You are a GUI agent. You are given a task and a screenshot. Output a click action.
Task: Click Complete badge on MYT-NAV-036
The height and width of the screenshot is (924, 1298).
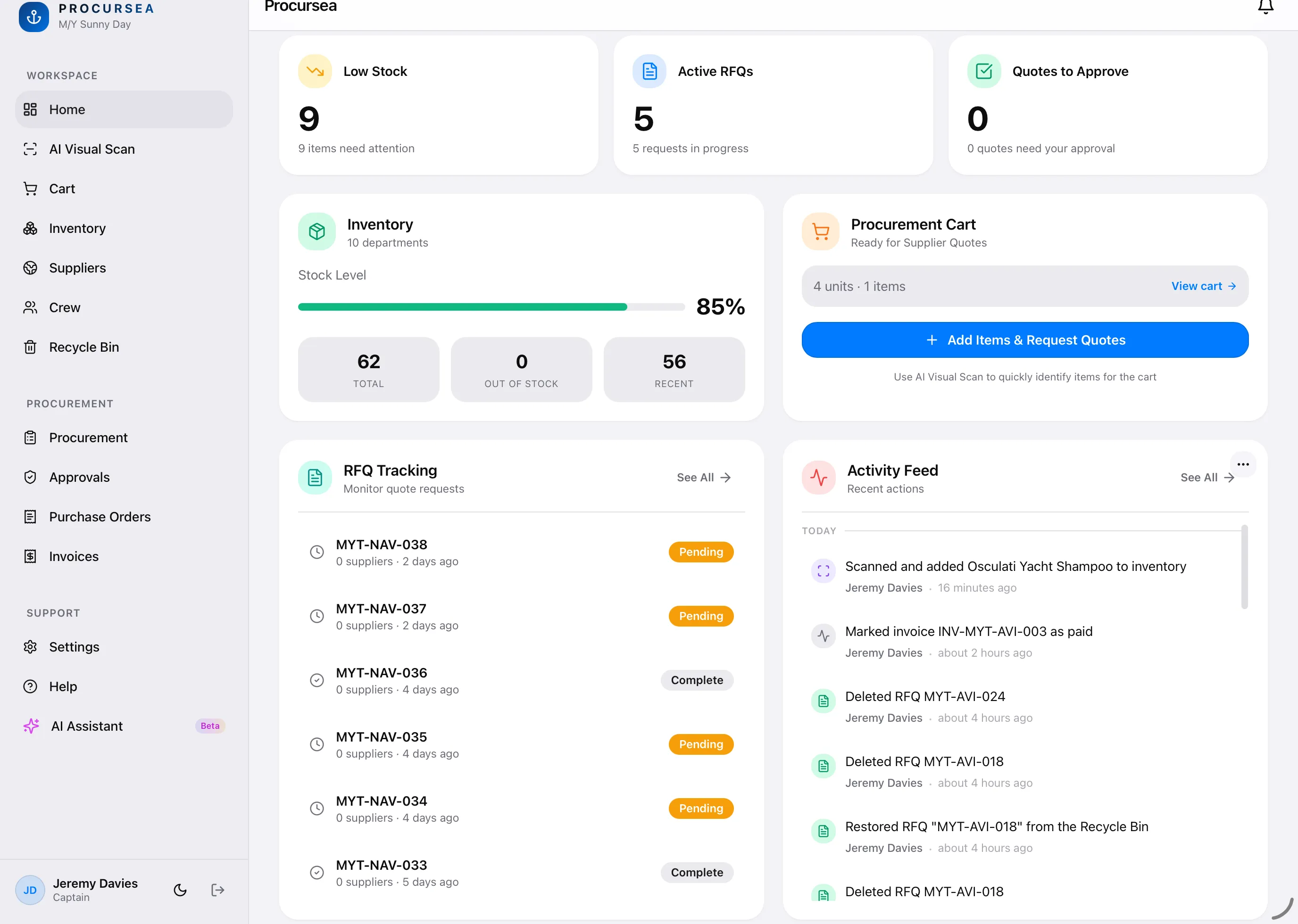[697, 680]
